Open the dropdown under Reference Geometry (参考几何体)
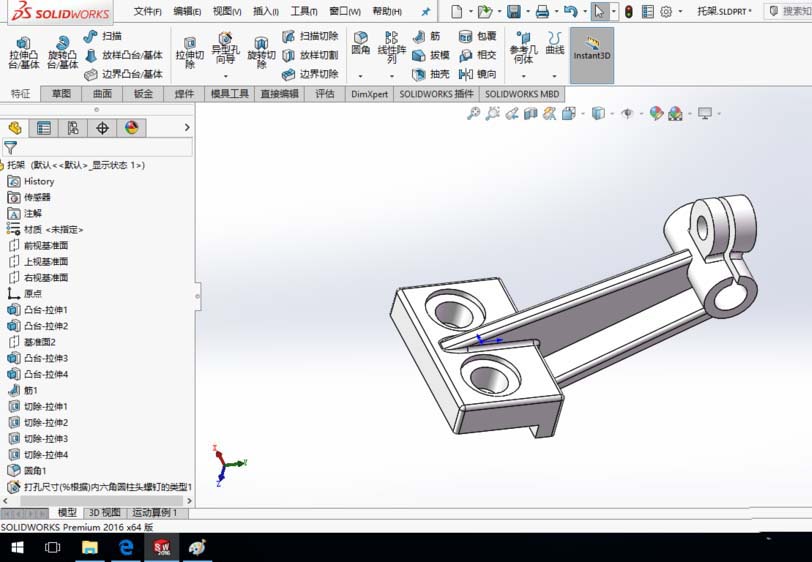This screenshot has width=812, height=562. (524, 76)
